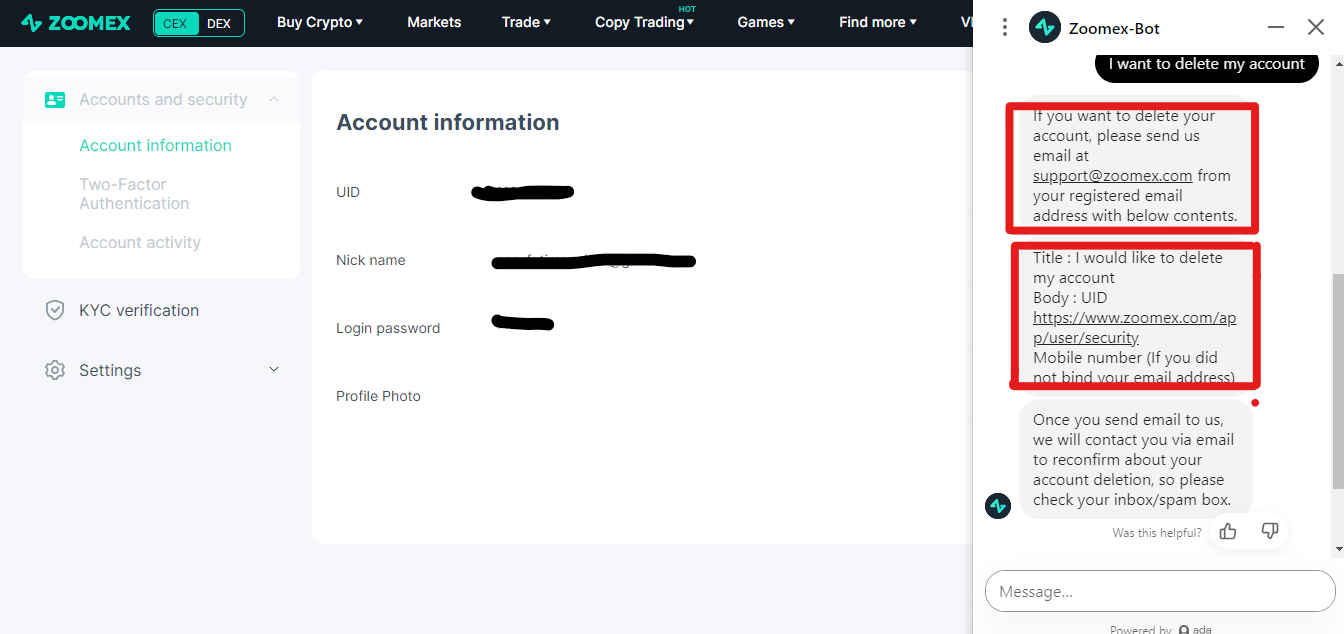Minimize the Zoomex-Bot chat window
The image size is (1344, 634).
pyautogui.click(x=1276, y=28)
